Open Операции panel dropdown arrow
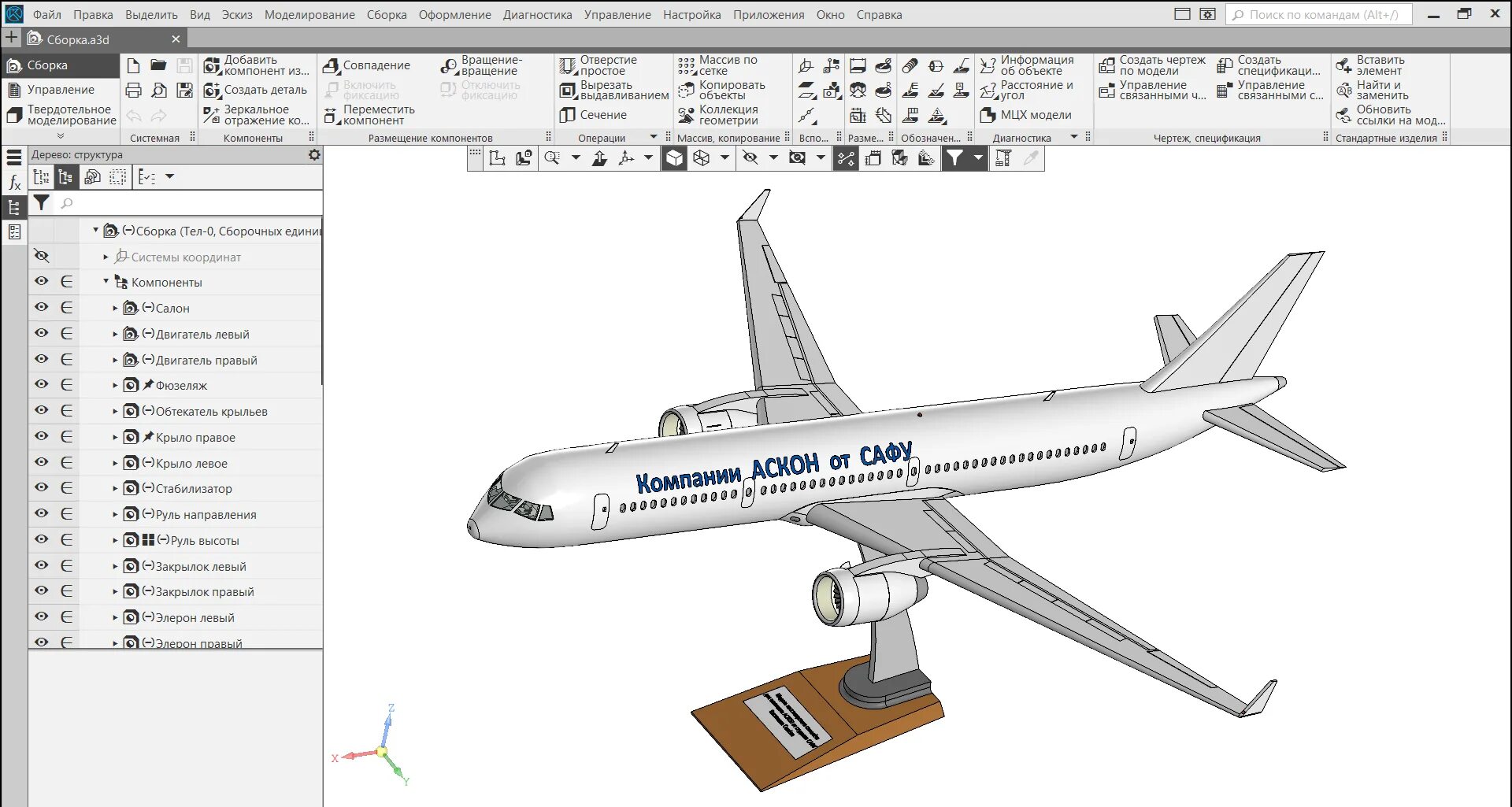The image size is (1512, 807). click(x=653, y=137)
